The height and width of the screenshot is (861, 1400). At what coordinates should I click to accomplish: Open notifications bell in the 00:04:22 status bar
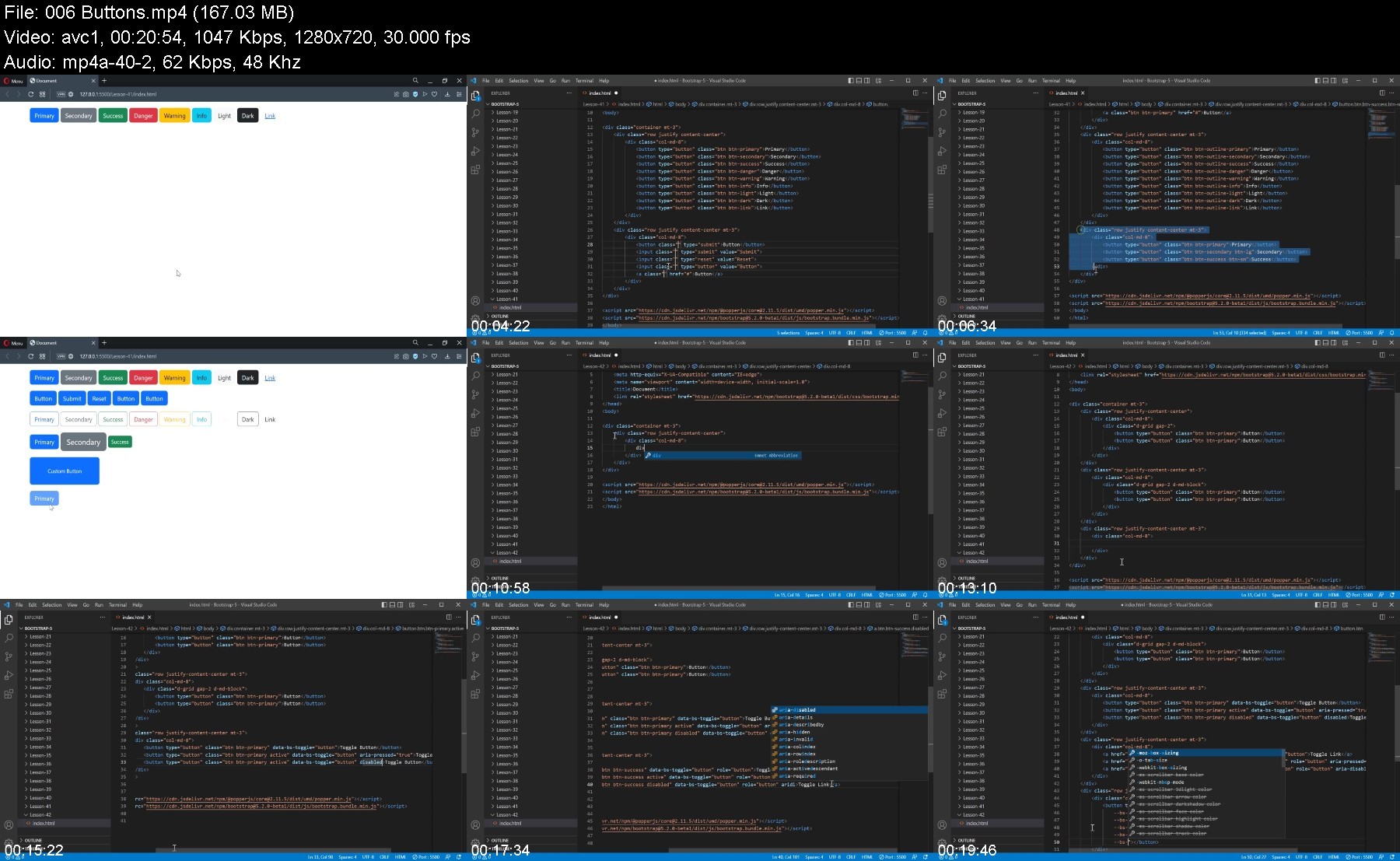pyautogui.click(x=925, y=333)
